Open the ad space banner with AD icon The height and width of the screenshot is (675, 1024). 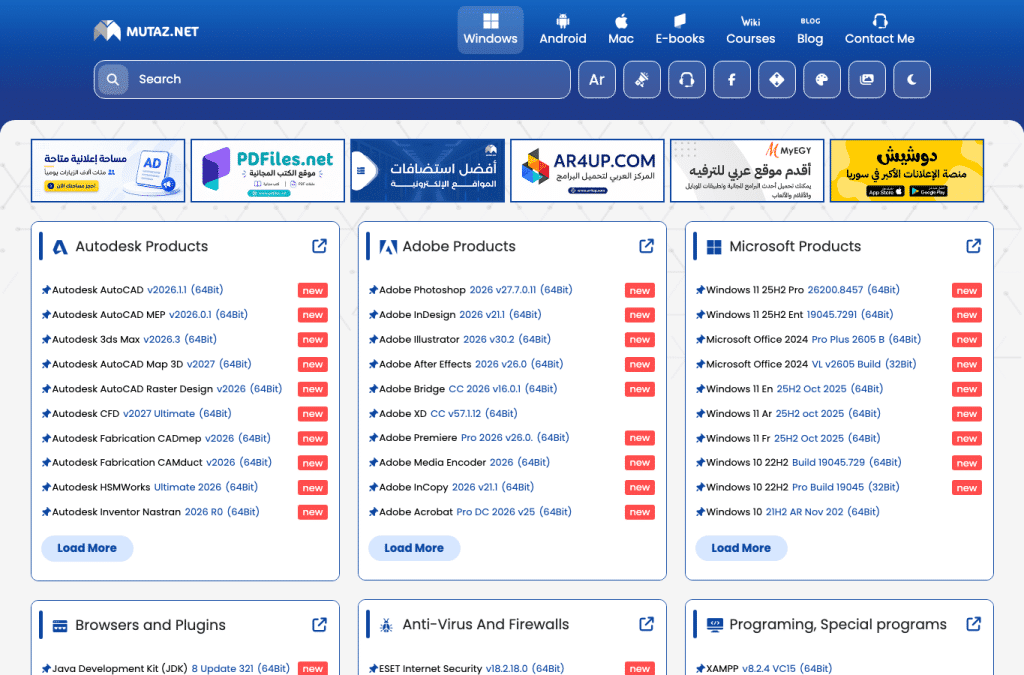(108, 170)
